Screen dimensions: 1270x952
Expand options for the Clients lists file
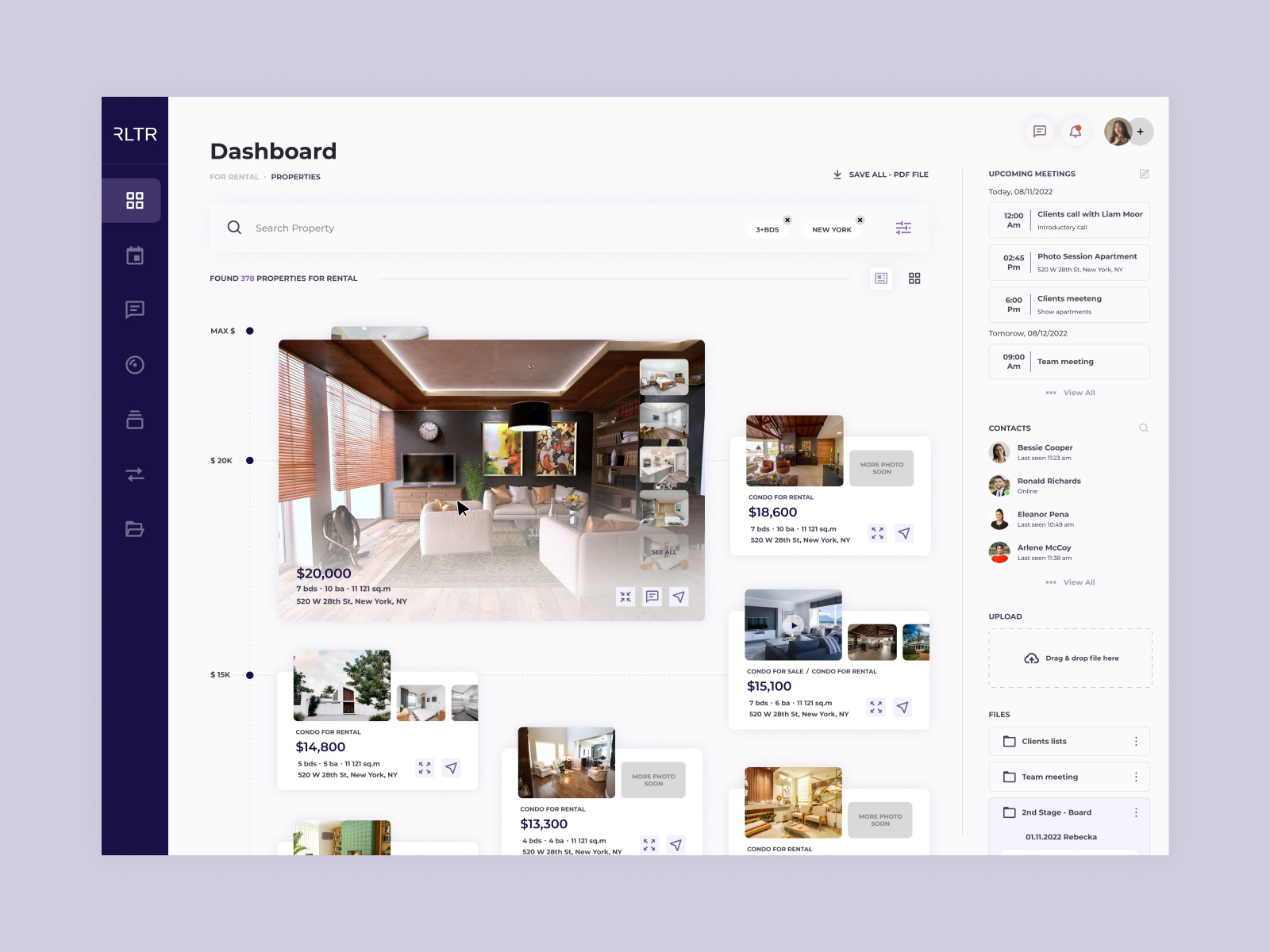(x=1137, y=741)
